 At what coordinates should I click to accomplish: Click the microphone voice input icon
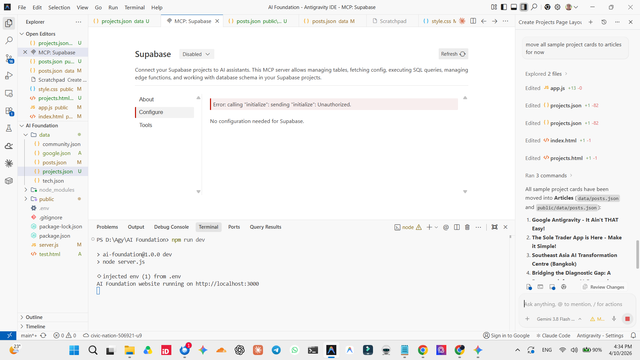tap(614, 319)
